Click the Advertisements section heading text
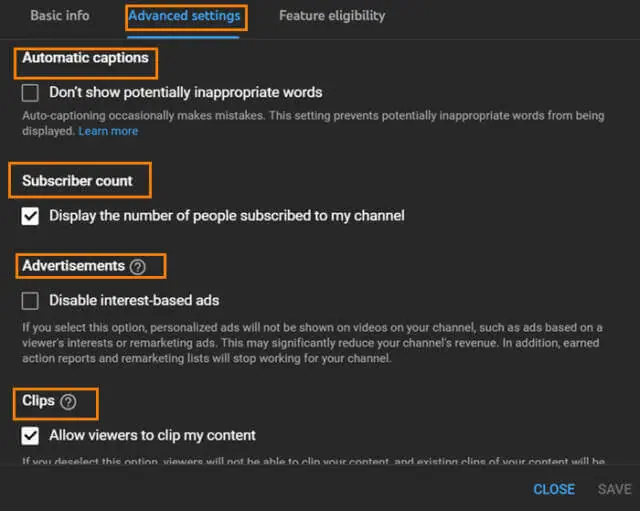 pyautogui.click(x=73, y=266)
